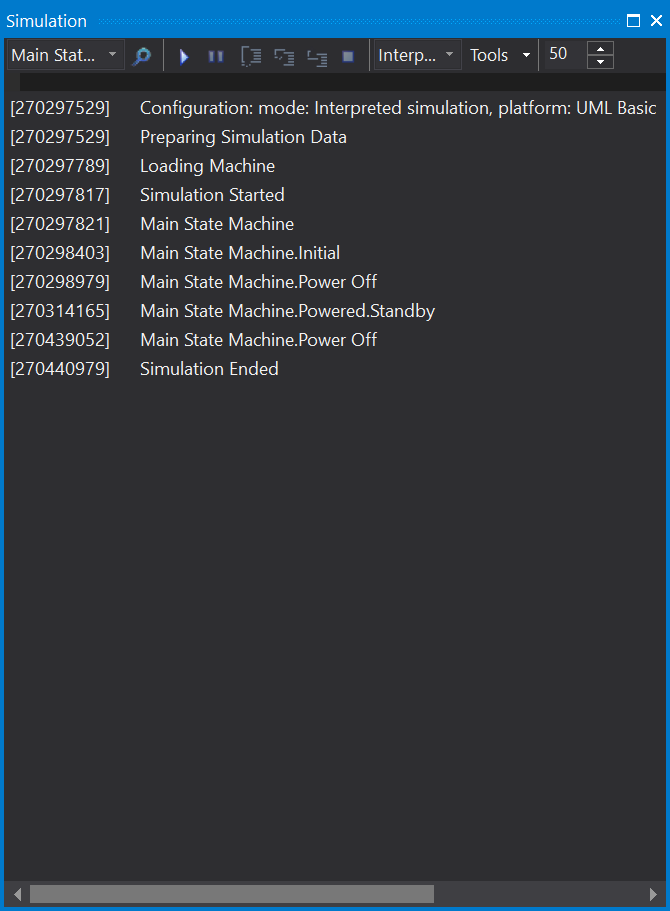The image size is (670, 911).
Task: Click the window float icon in the title bar
Action: coord(633,20)
